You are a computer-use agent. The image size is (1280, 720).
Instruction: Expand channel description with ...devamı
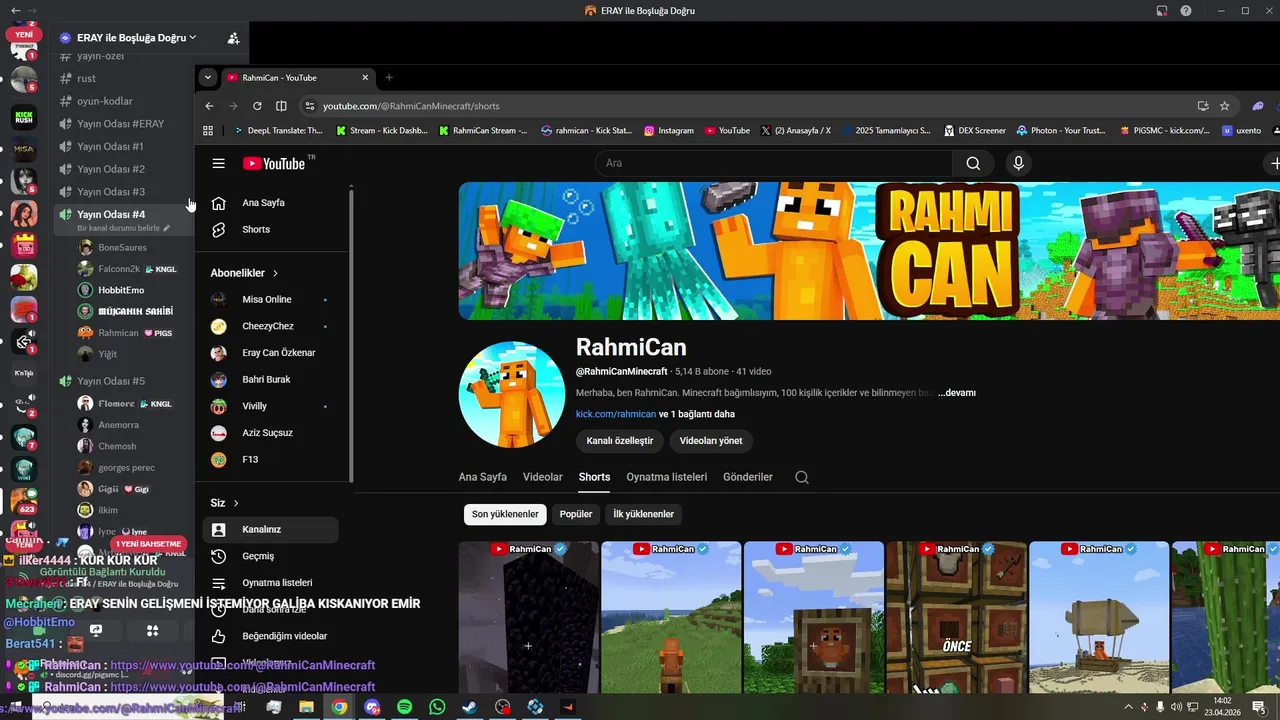click(x=957, y=393)
